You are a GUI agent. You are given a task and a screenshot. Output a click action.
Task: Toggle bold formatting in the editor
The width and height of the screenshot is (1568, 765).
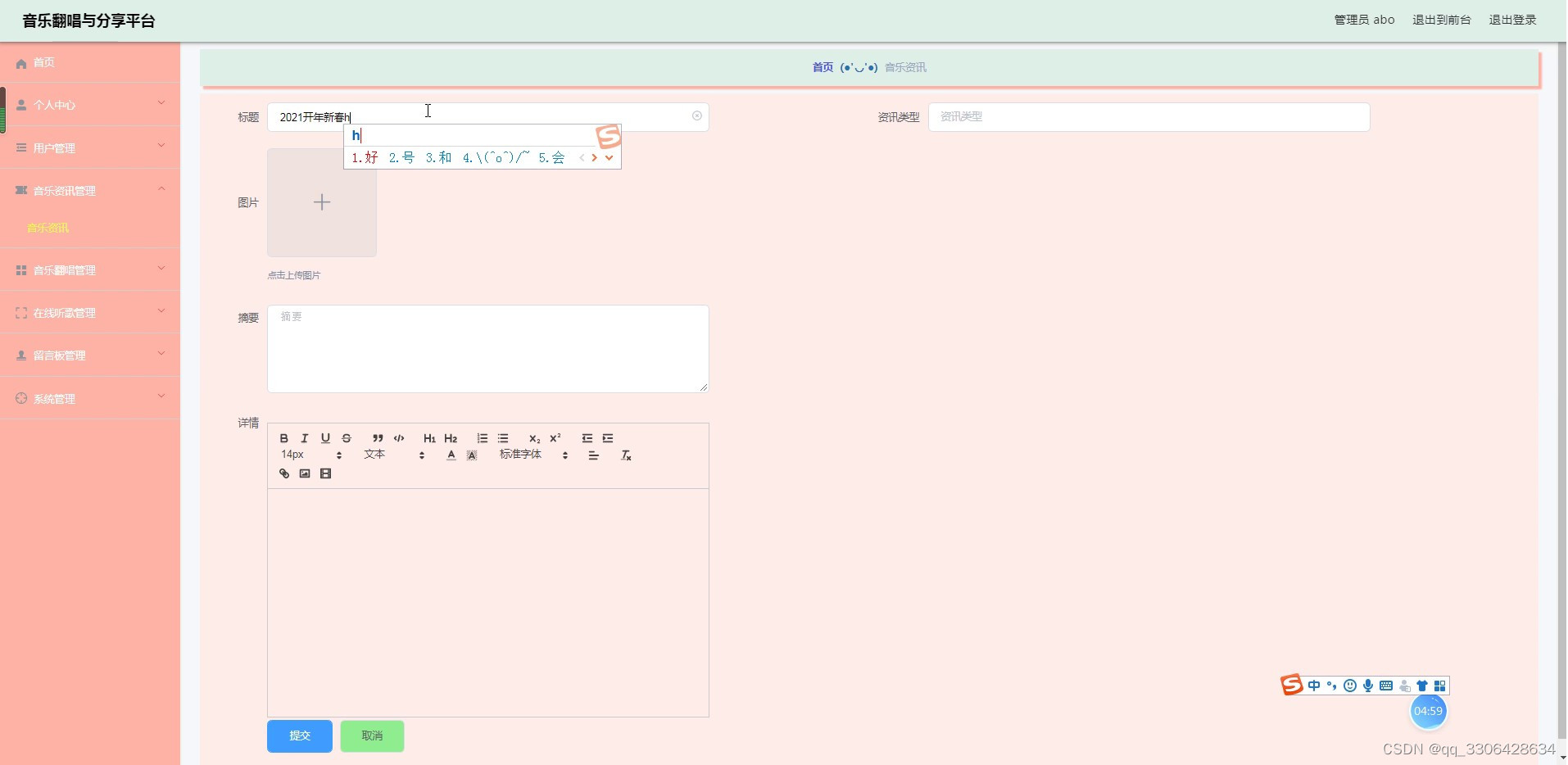pos(284,438)
